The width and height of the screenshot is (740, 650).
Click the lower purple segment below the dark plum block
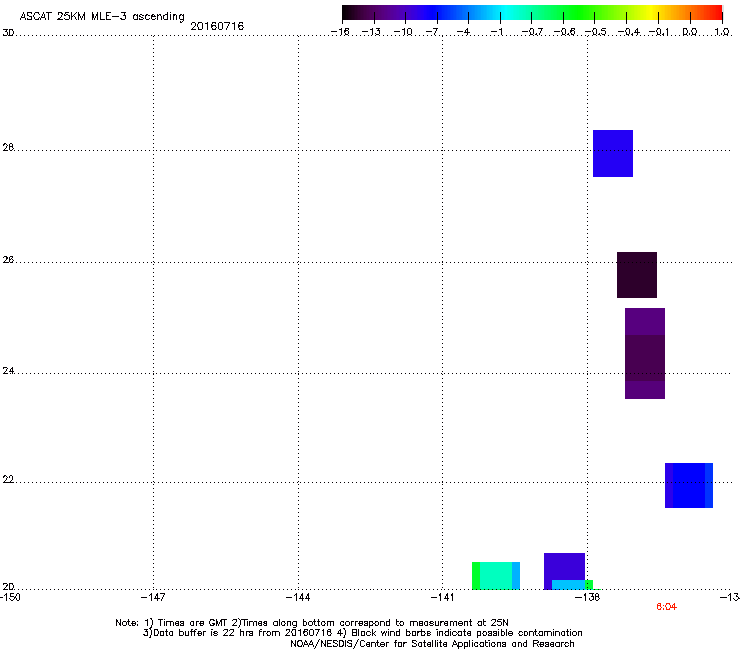coord(645,390)
